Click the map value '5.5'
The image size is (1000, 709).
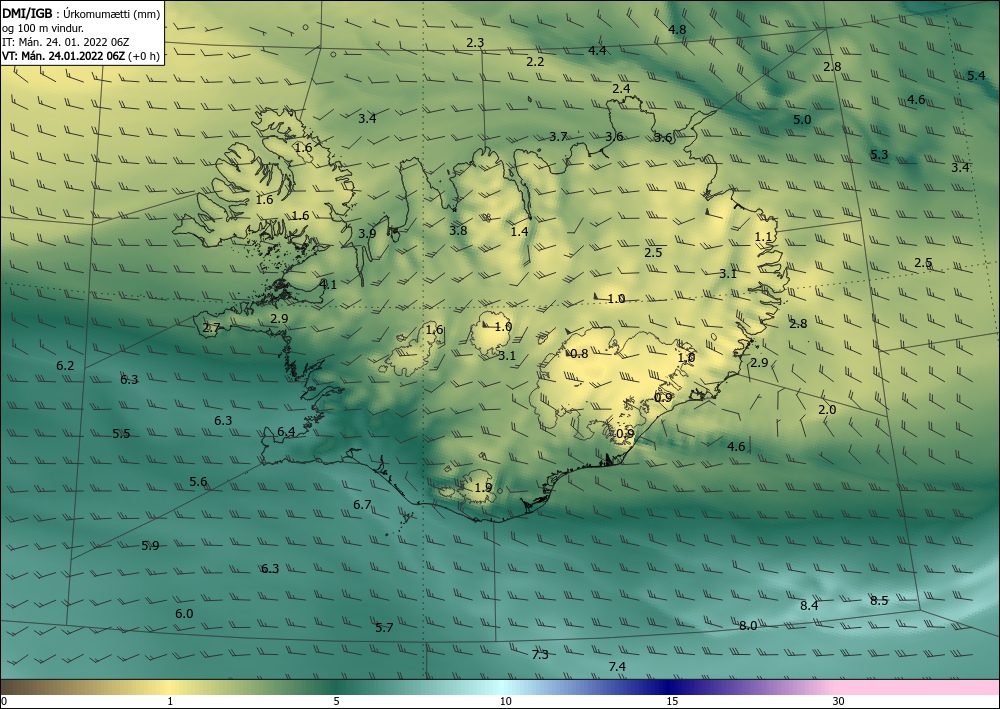point(121,434)
